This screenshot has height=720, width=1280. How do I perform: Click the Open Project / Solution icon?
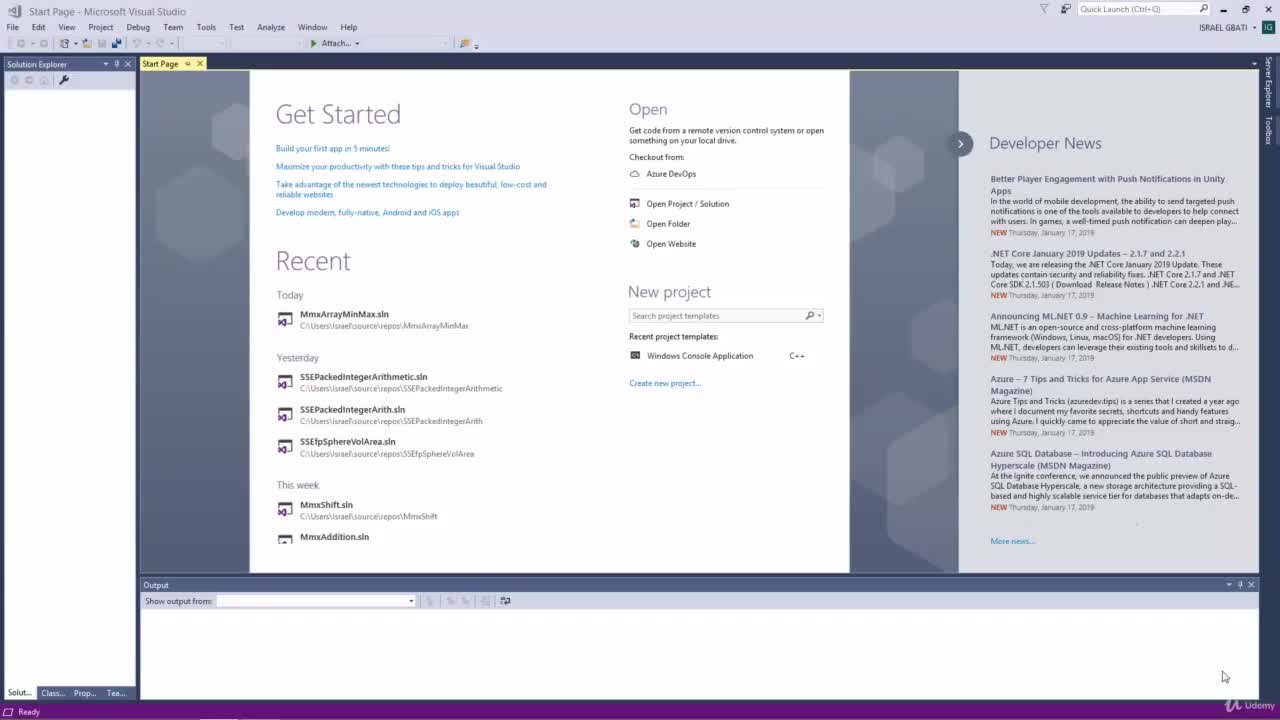[634, 204]
